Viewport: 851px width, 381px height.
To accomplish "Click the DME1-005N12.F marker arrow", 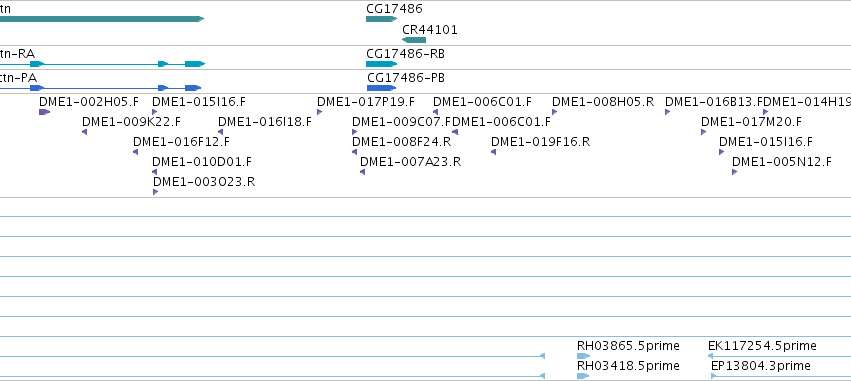I will (x=734, y=172).
